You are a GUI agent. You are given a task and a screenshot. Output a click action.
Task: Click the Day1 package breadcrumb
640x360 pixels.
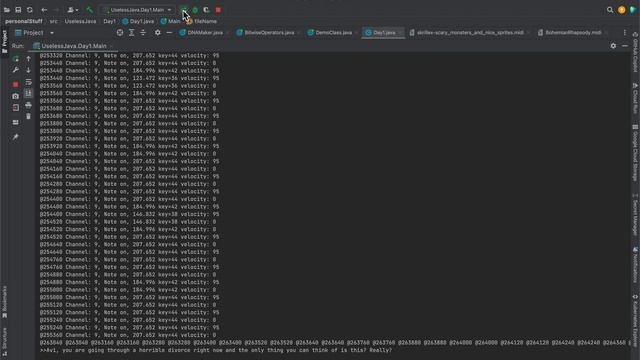[x=109, y=21]
